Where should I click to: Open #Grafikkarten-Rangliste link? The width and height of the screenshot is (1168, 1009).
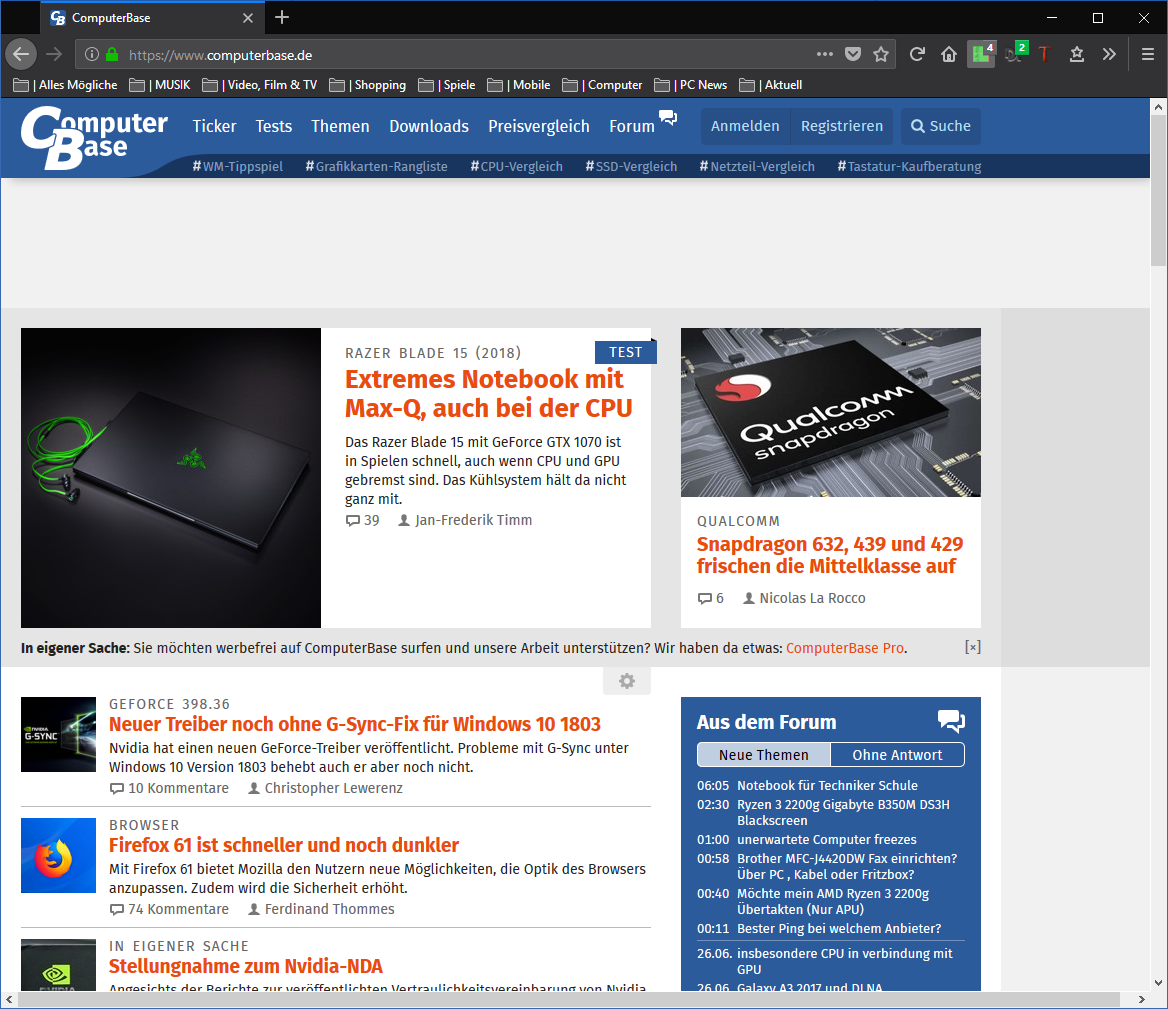point(376,167)
